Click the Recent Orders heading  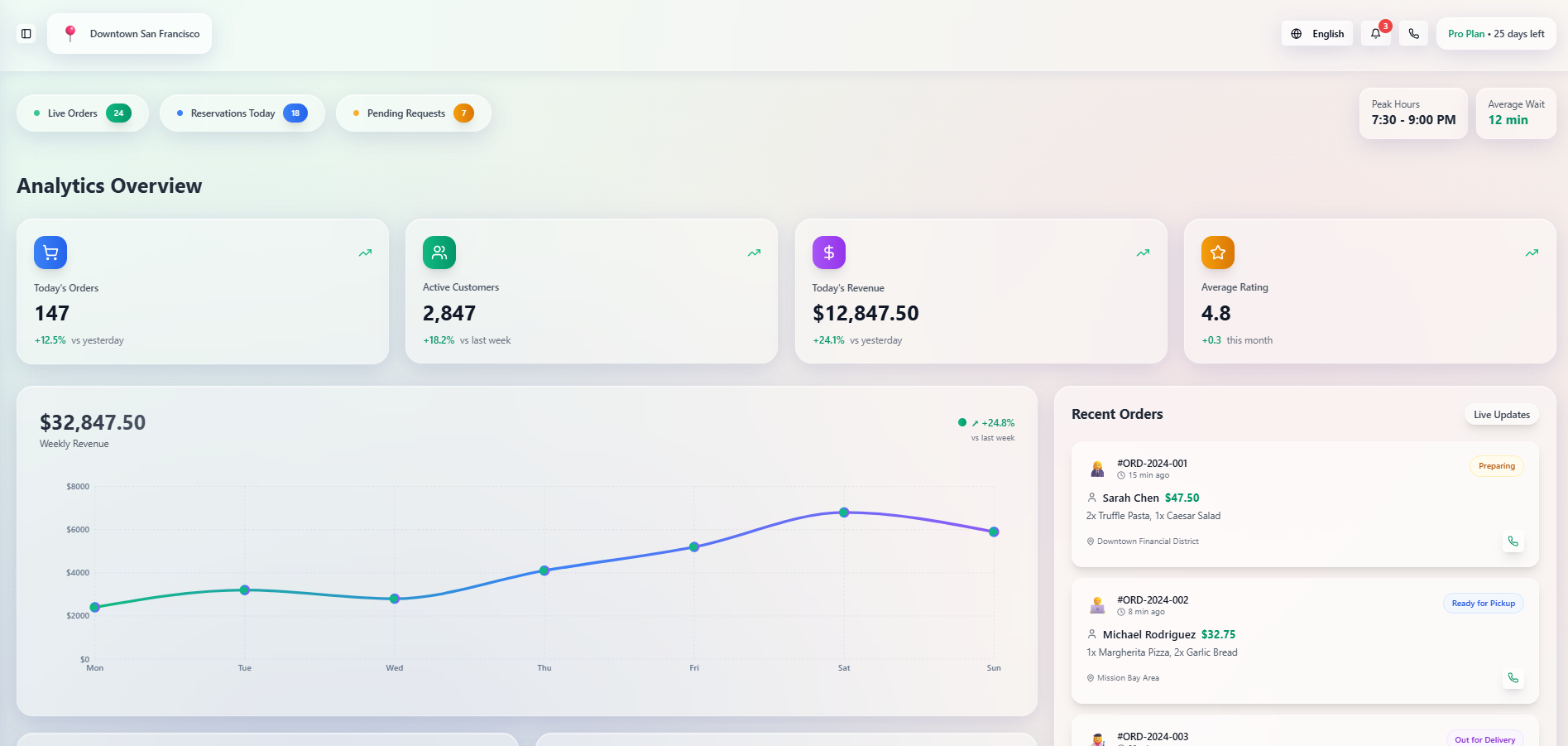point(1117,414)
